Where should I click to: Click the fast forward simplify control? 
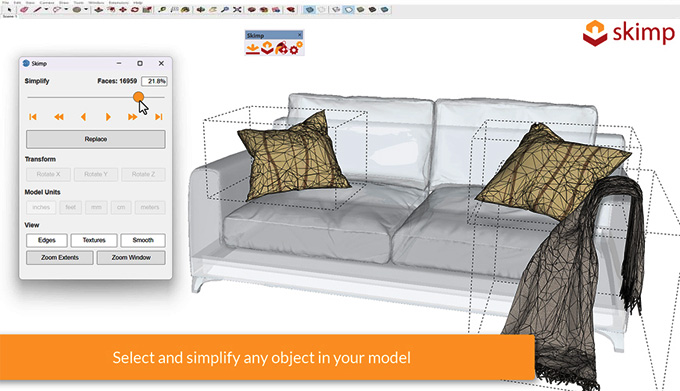[132, 117]
